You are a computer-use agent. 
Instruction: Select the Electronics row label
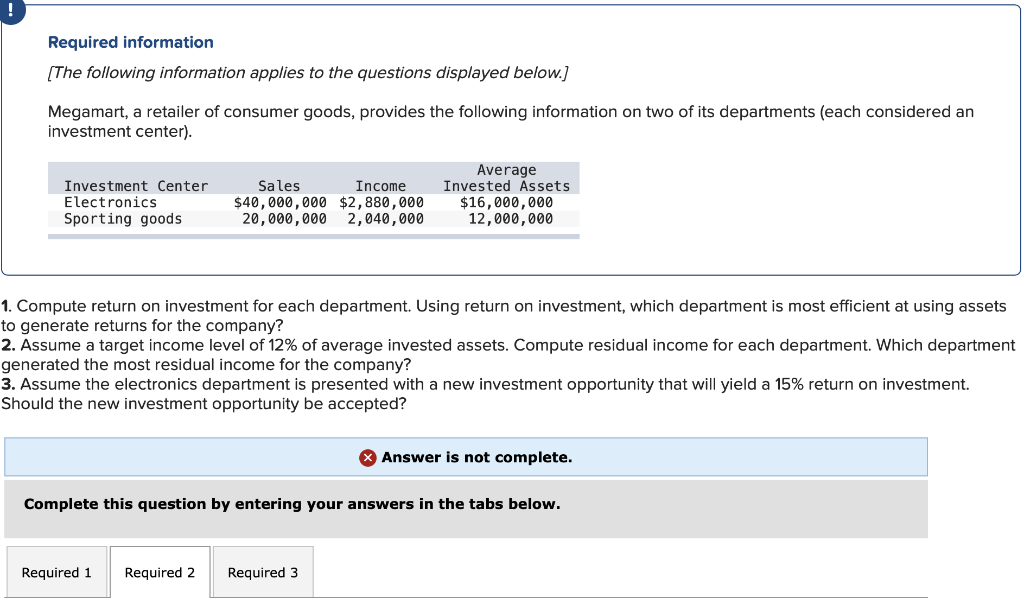tap(110, 202)
